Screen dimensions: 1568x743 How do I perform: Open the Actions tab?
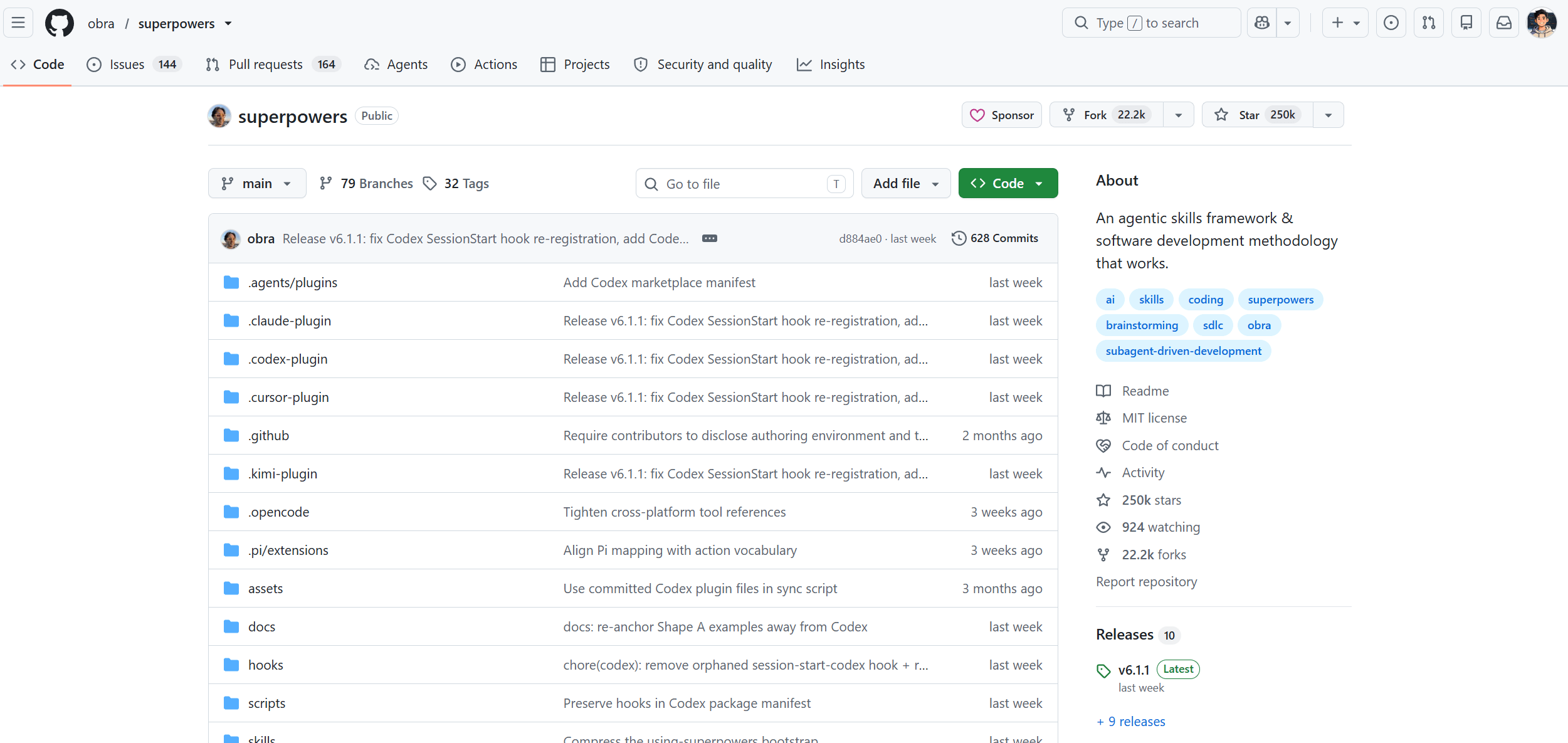[x=484, y=65]
